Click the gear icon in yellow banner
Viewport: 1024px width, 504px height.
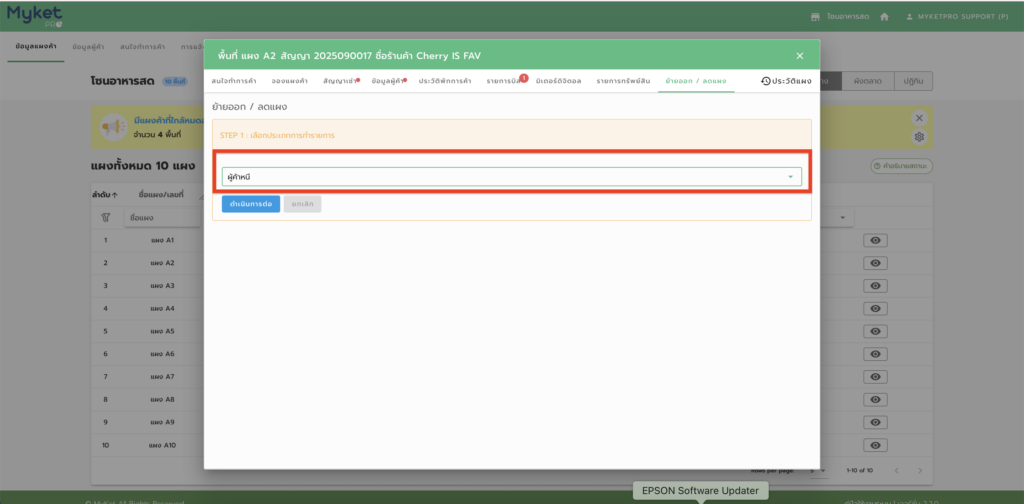919,137
